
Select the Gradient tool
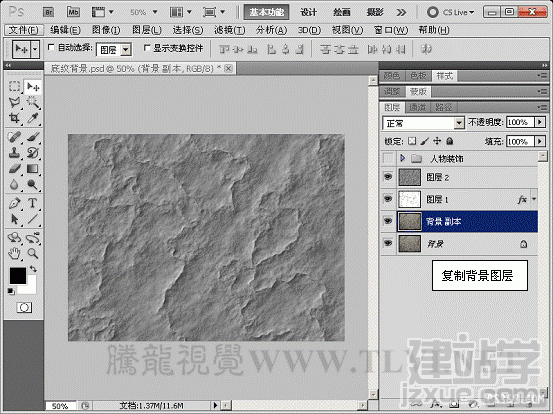click(32, 169)
